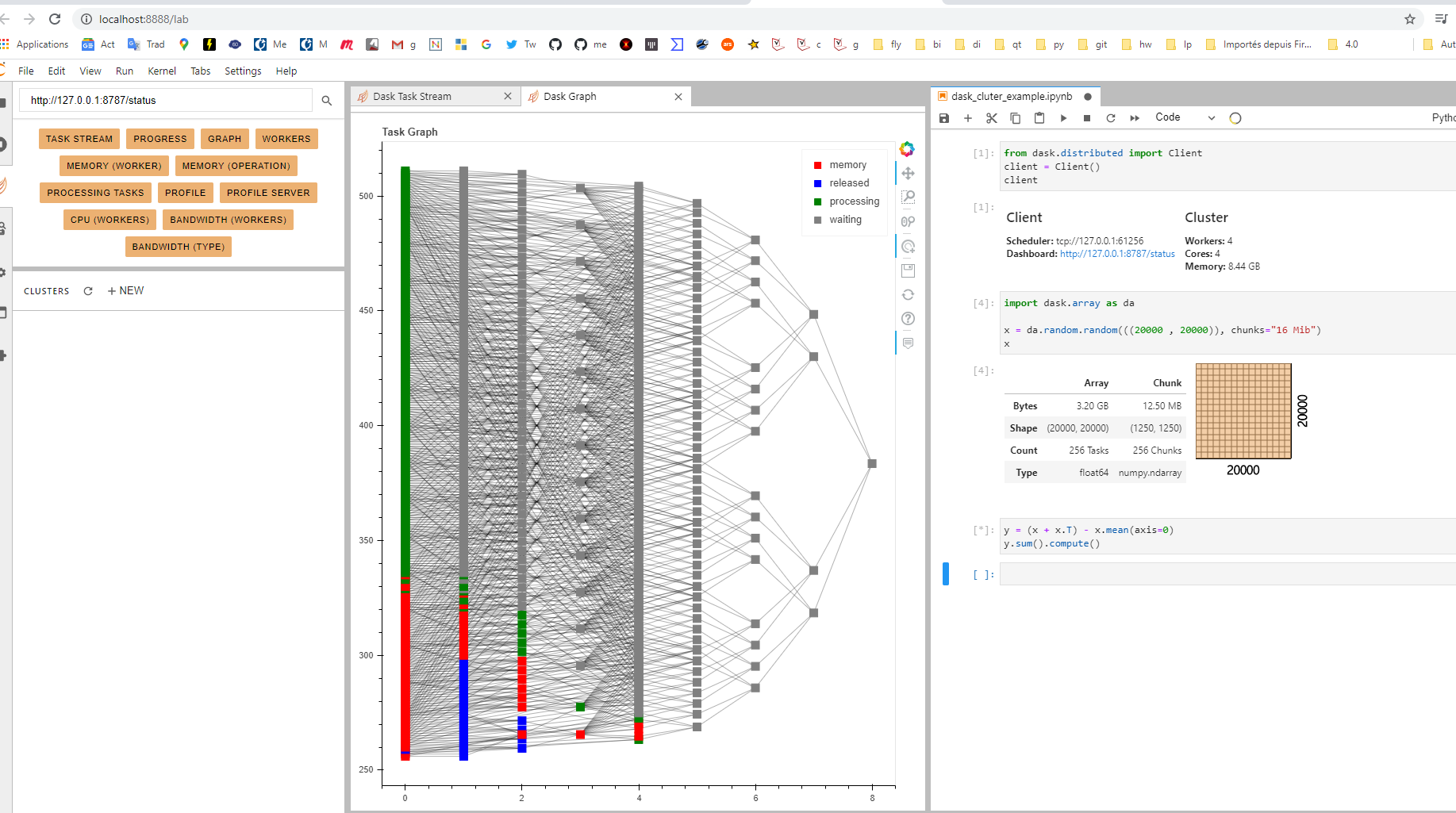Toggle the hover inspect tool in the Bokeh toolbar
The height and width of the screenshot is (813, 1456).
[908, 343]
